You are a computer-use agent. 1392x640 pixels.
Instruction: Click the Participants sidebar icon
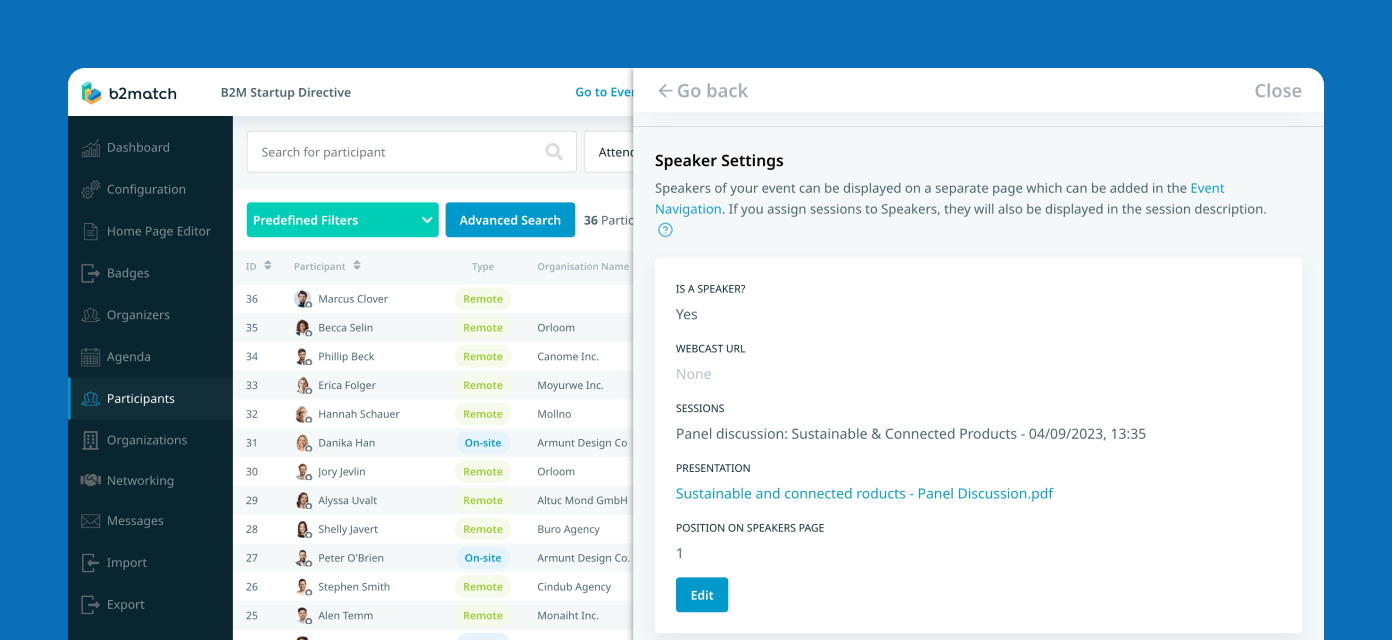click(x=90, y=399)
